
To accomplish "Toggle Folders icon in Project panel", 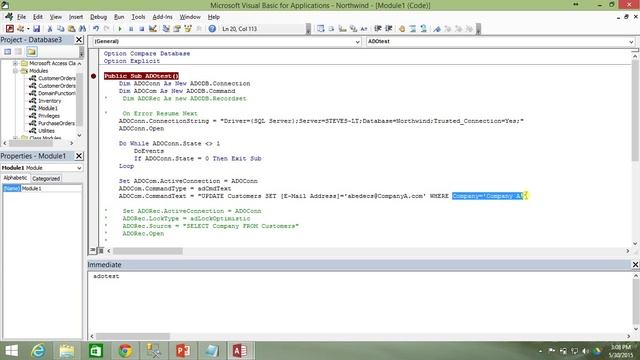I will coord(32,52).
